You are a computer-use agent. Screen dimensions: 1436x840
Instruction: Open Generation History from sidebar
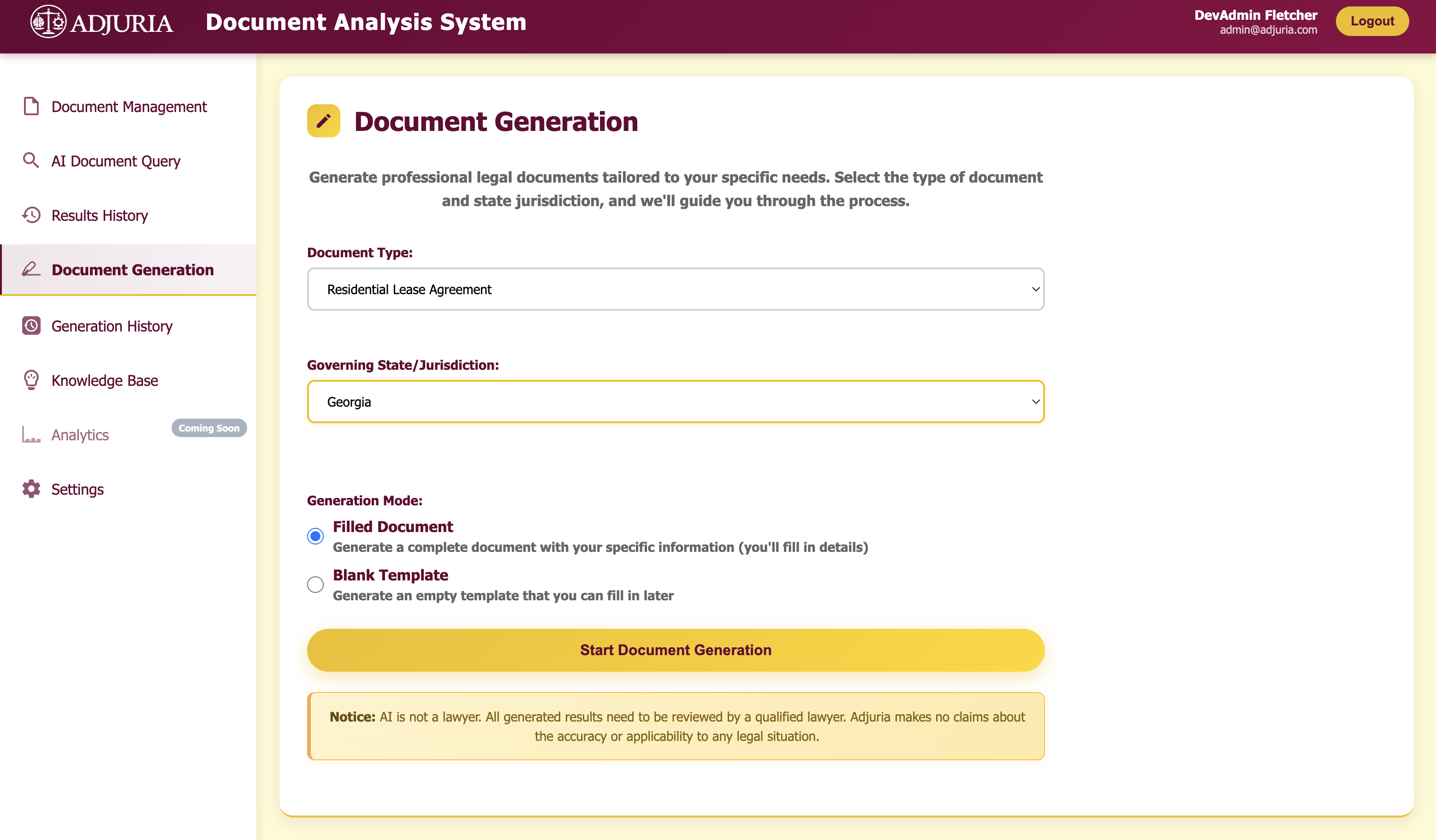pos(128,326)
